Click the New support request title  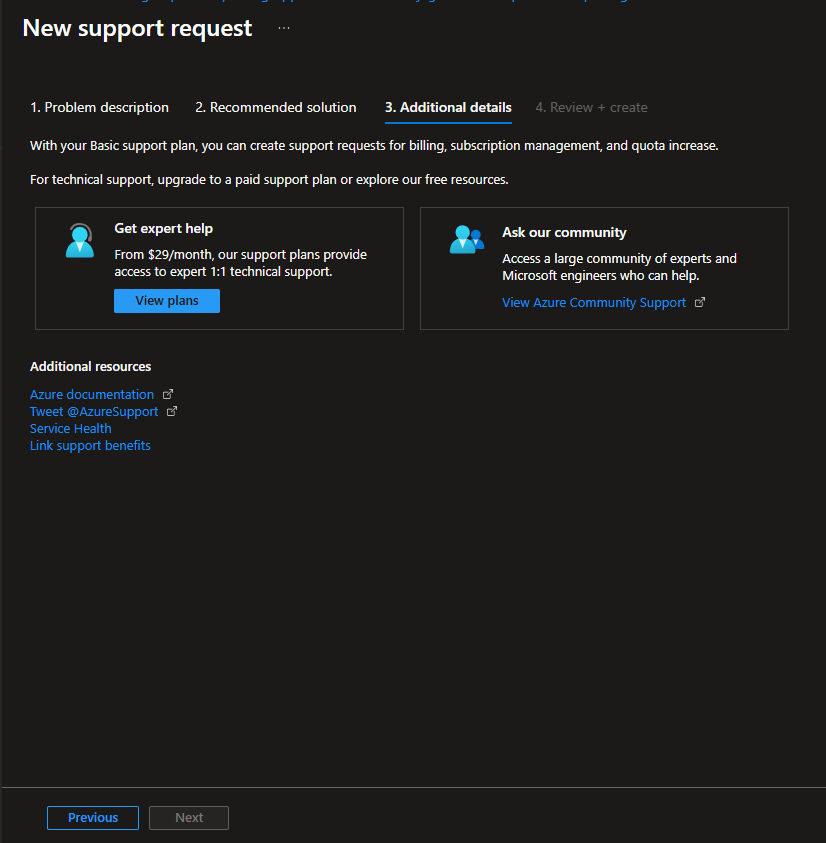tap(137, 28)
